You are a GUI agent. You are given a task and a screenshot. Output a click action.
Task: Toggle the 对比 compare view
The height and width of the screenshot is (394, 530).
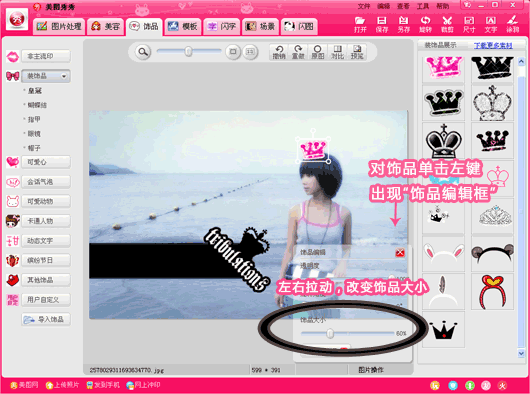337,52
